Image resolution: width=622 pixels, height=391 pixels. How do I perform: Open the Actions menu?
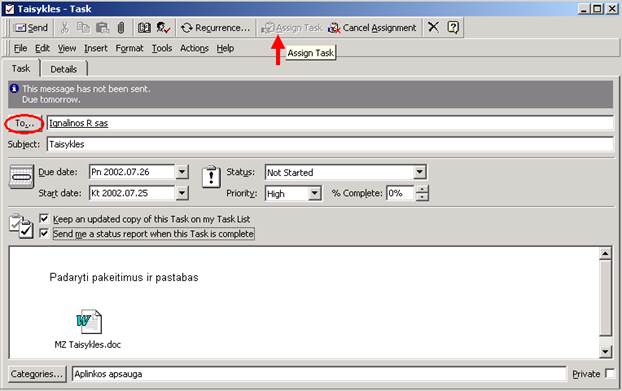tap(194, 48)
